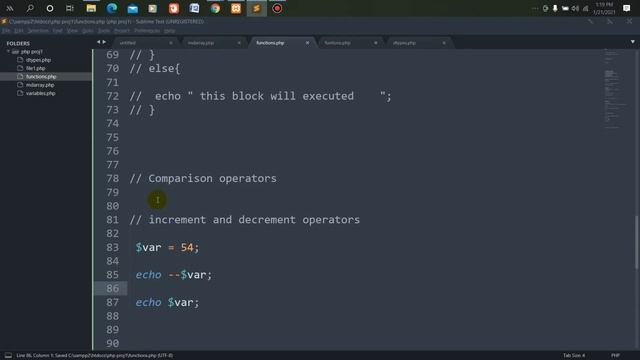Open the Word taskbar icon

click(194, 8)
